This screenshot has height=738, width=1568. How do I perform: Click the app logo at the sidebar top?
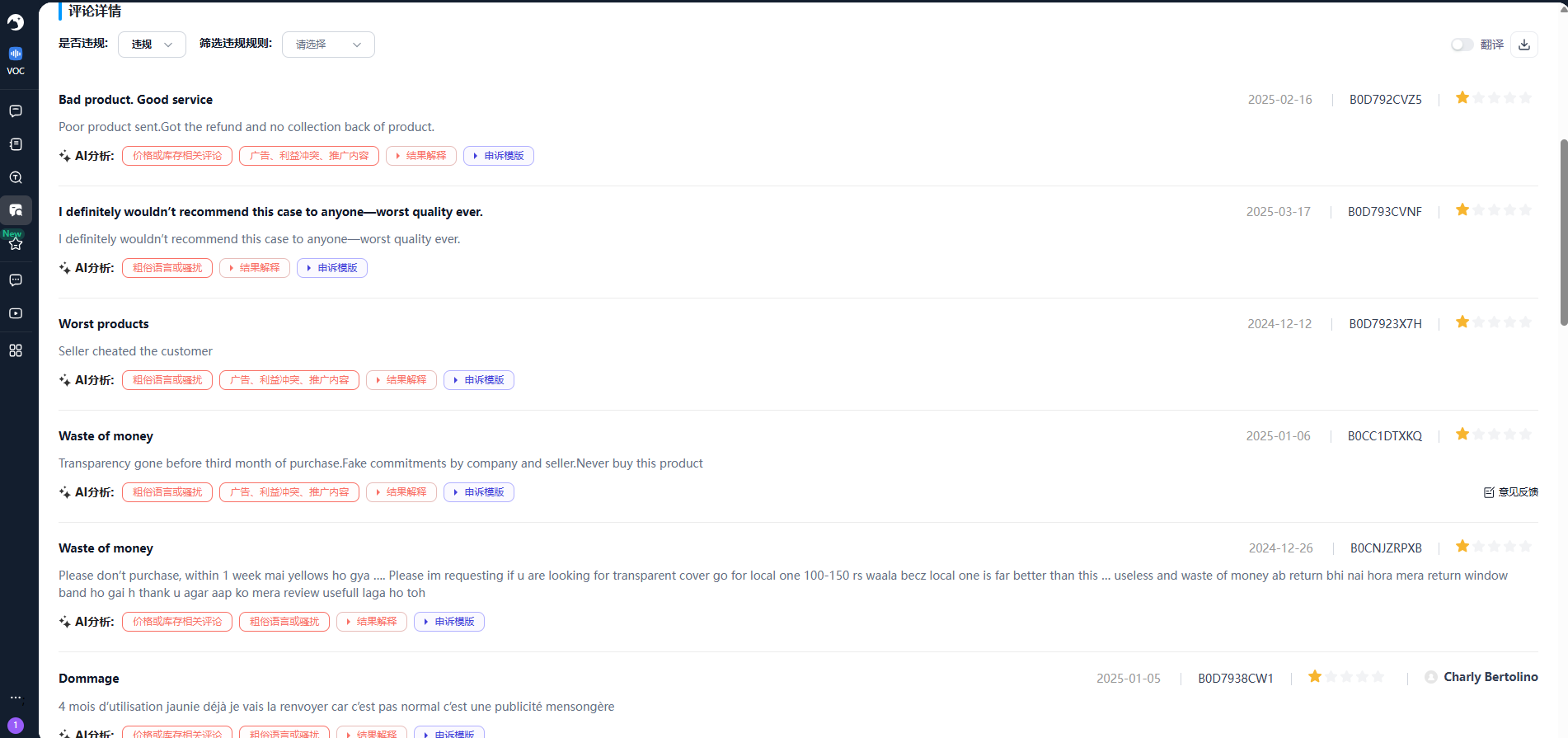pyautogui.click(x=16, y=22)
